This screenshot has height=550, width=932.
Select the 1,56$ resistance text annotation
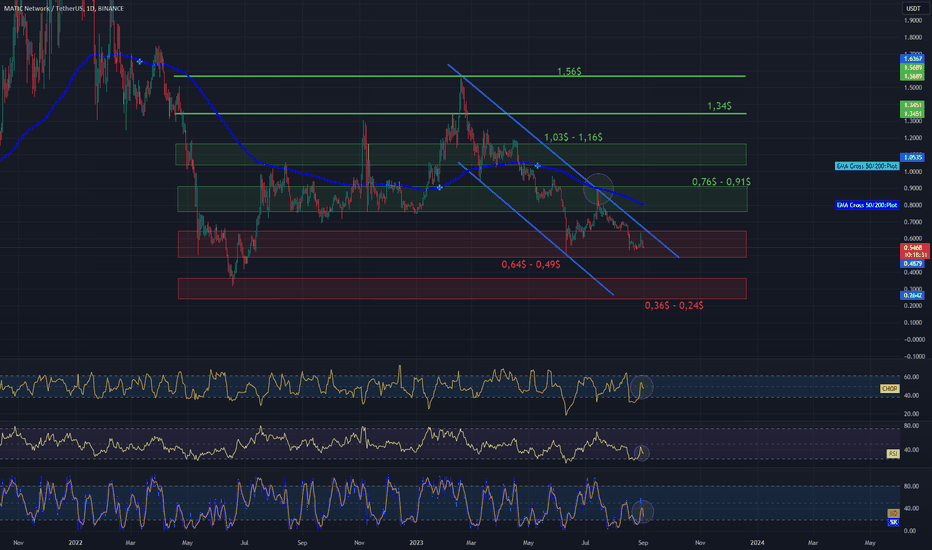pyautogui.click(x=569, y=71)
